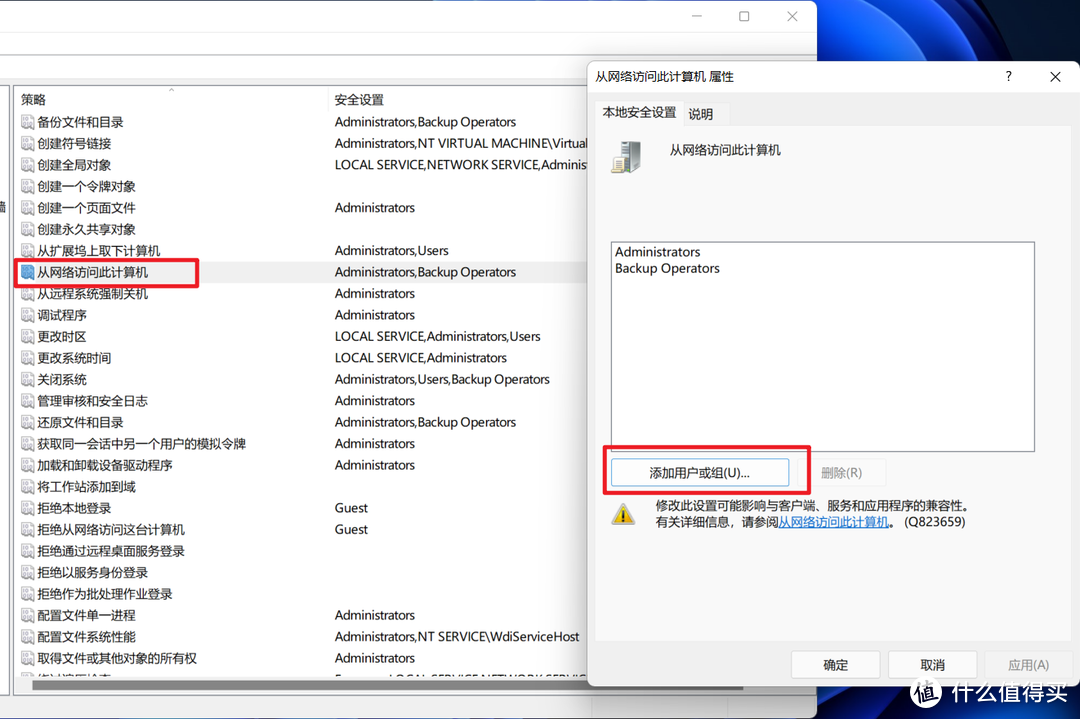Click the 添加用户或组 button

click(699, 472)
